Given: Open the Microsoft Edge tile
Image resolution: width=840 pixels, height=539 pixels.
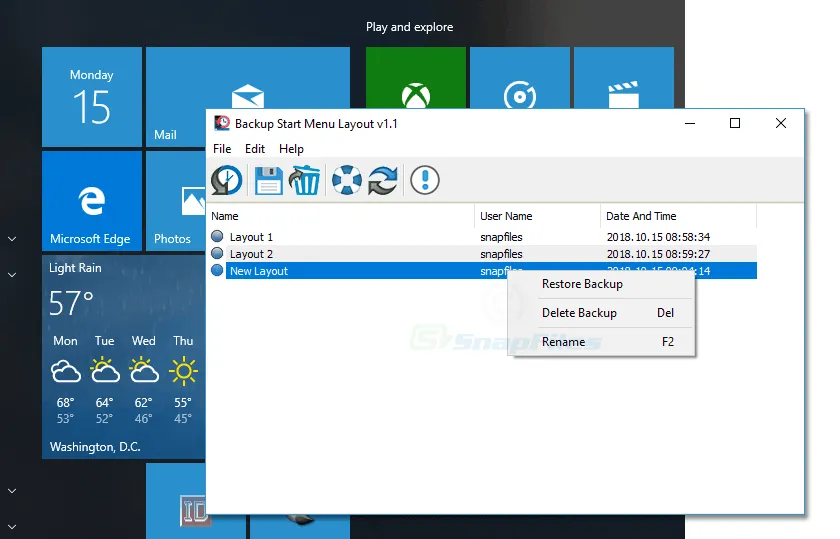Looking at the screenshot, I should coord(92,201).
